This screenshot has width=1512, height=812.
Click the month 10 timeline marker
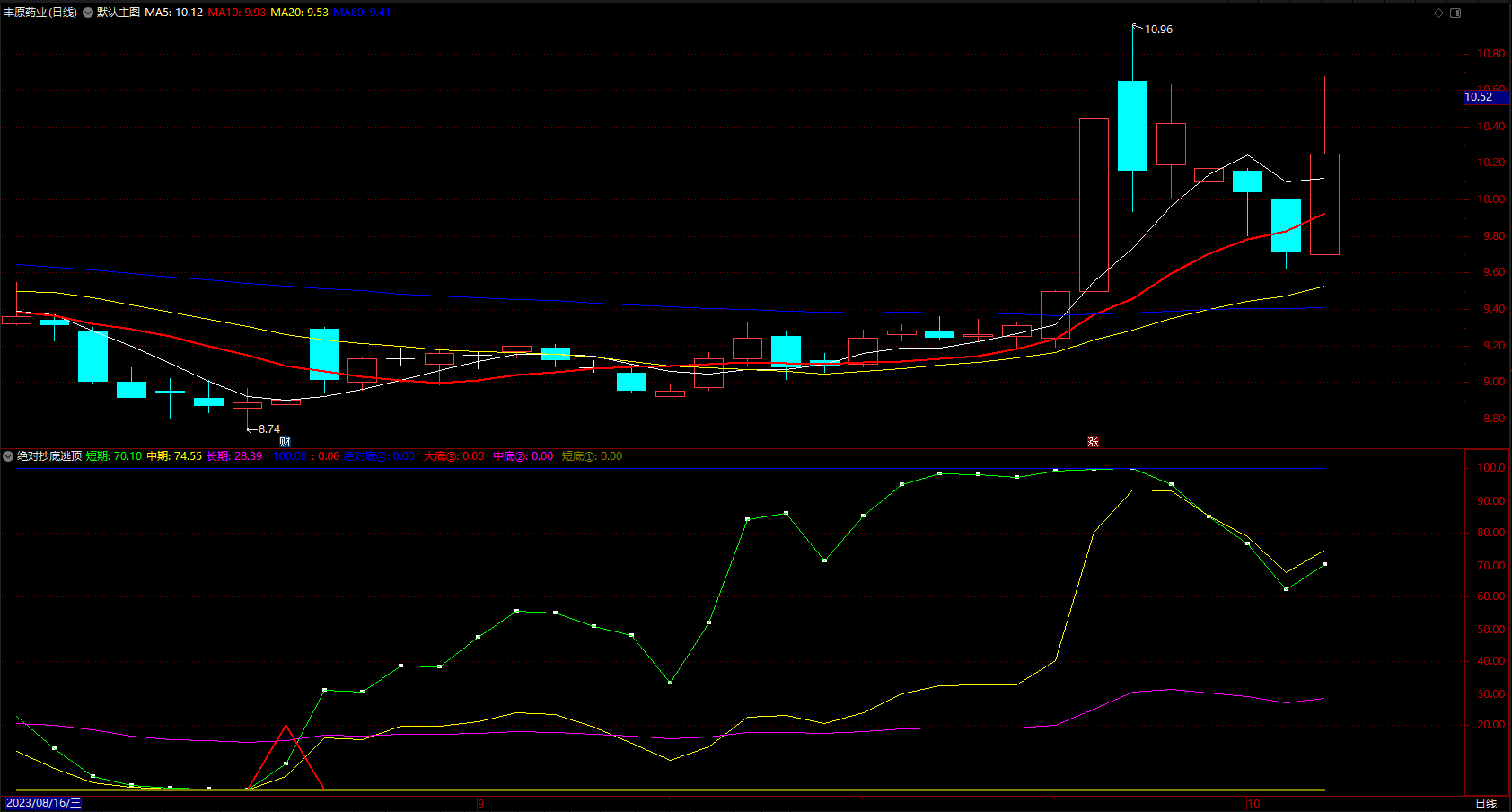coord(1253,804)
